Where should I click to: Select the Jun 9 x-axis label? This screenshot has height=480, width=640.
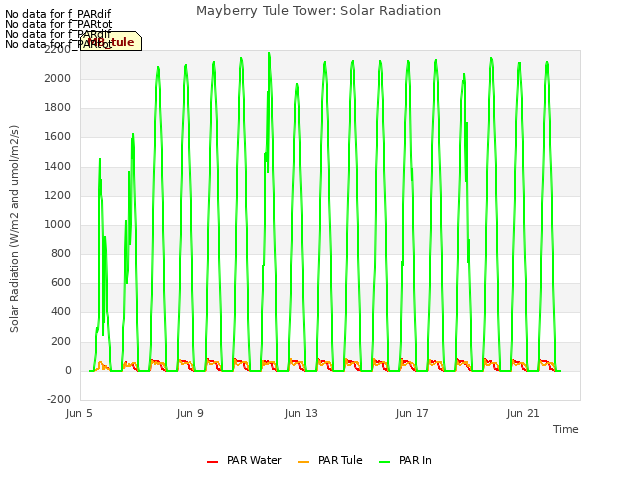pyautogui.click(x=190, y=413)
